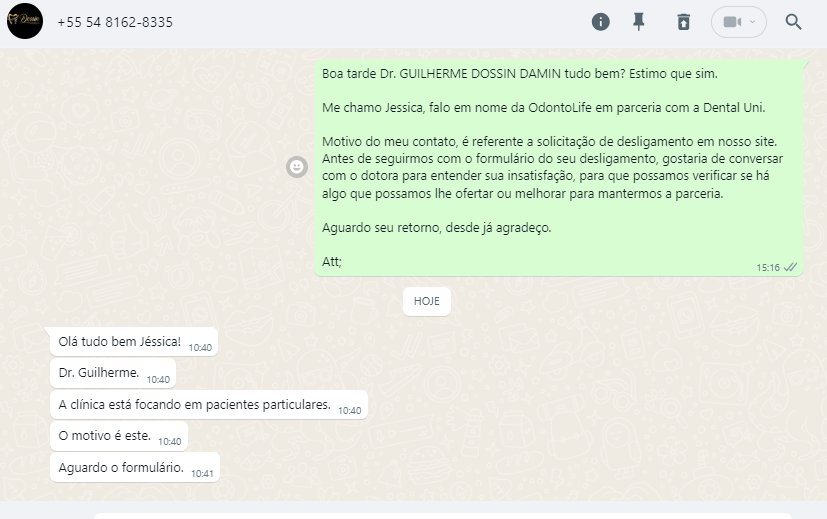This screenshot has height=519, width=827.
Task: Select the message 'Olá tudo bem Jéssica!'
Action: [x=134, y=342]
